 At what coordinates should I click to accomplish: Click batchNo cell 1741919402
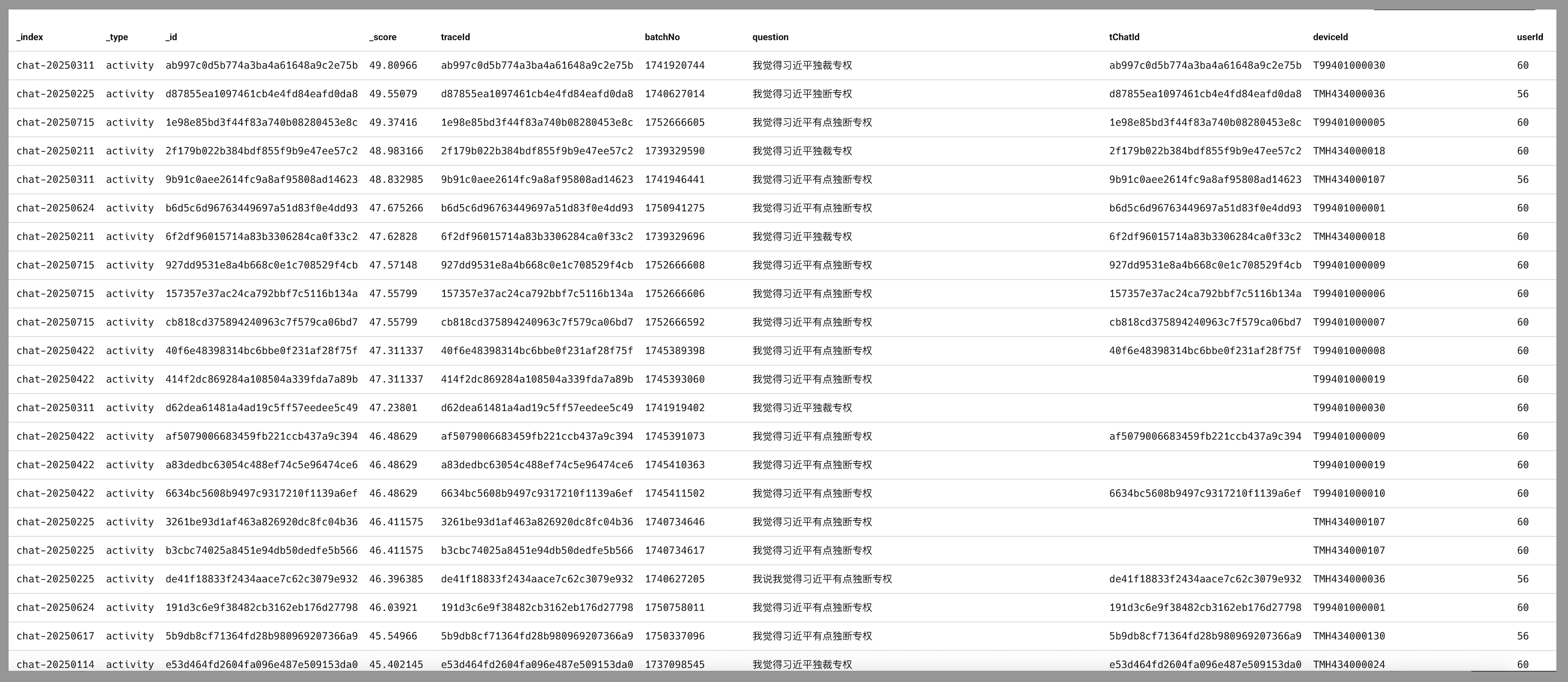pyautogui.click(x=675, y=408)
